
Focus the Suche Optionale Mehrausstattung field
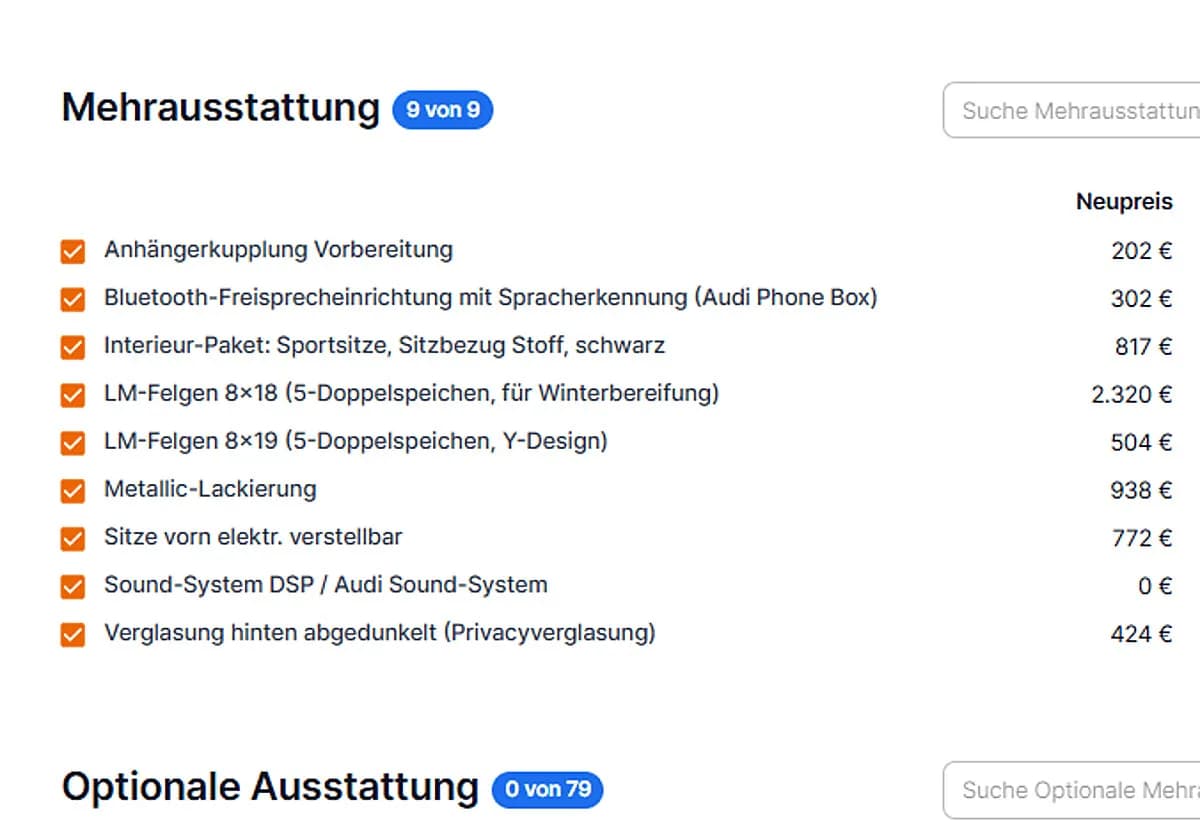[1072, 790]
